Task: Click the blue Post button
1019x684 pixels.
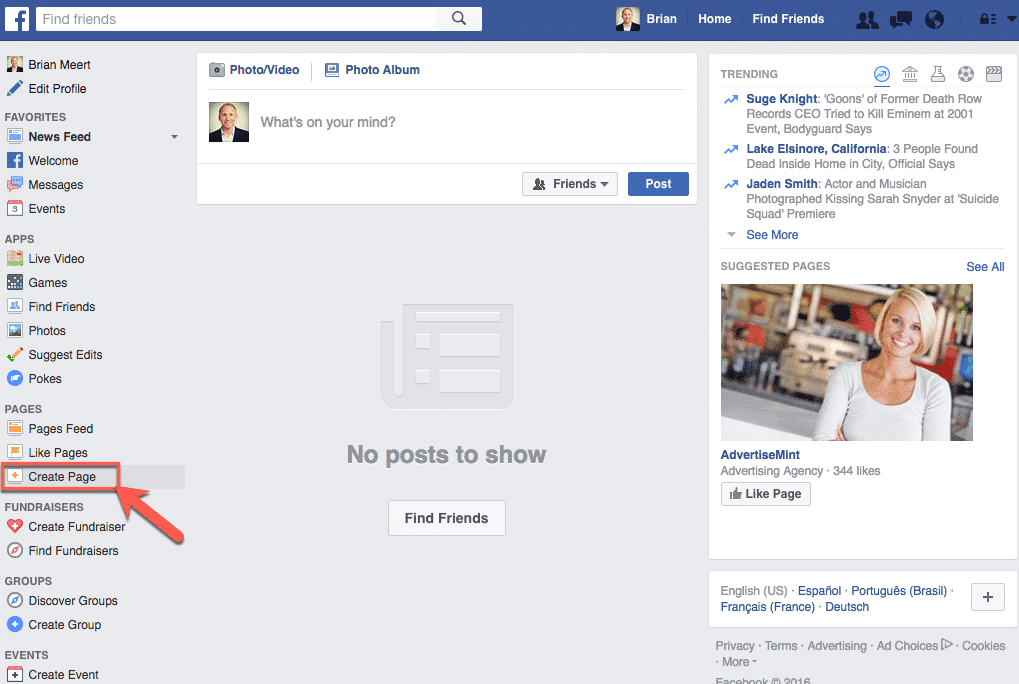Action: pos(658,184)
